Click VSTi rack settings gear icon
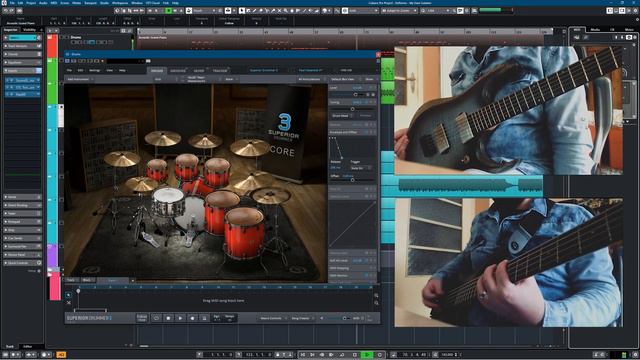The height and width of the screenshot is (360, 640). click(635, 38)
